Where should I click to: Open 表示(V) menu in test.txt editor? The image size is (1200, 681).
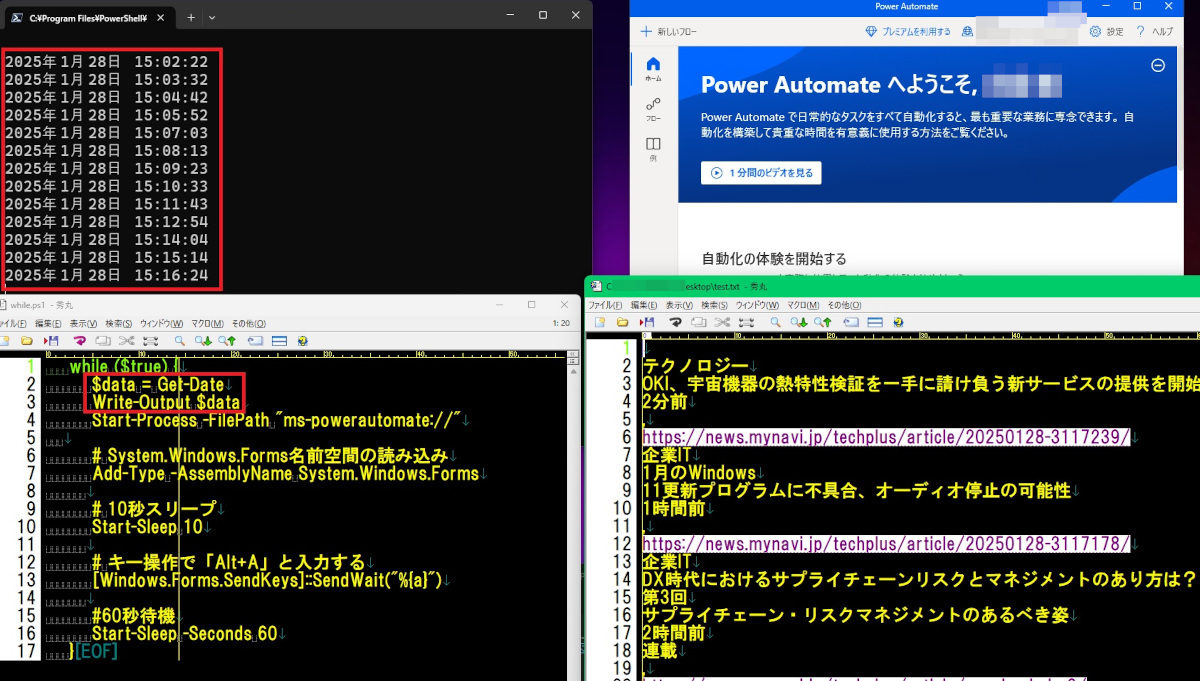pos(679,305)
